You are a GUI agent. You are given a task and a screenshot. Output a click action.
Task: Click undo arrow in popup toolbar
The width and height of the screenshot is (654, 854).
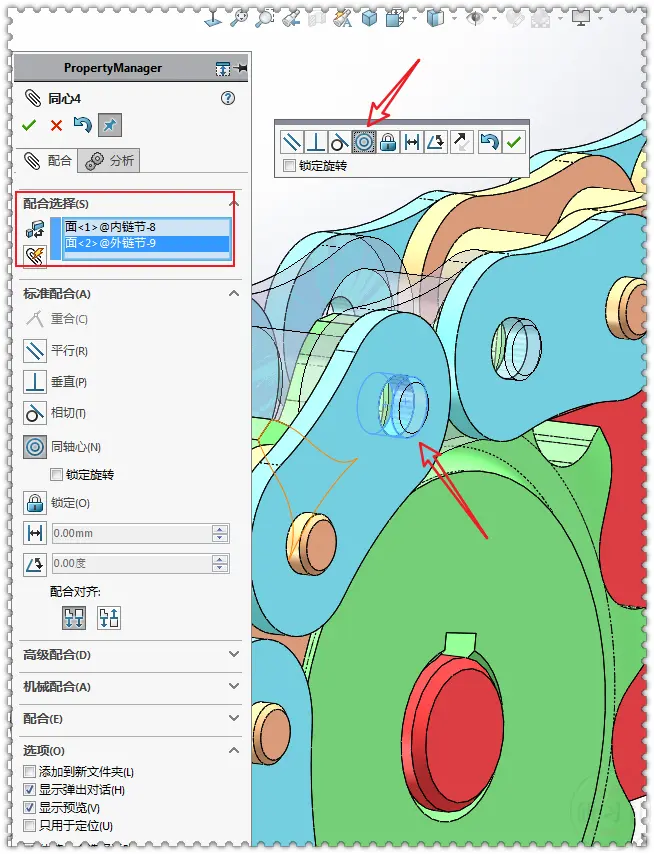click(x=489, y=142)
